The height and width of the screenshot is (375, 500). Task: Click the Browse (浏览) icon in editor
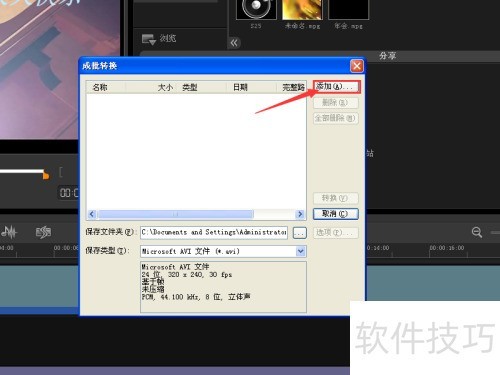(x=149, y=39)
